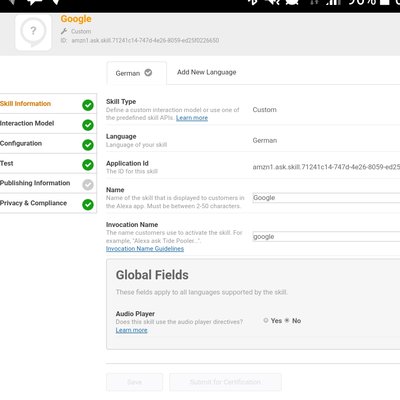Image resolution: width=400 pixels, height=400 pixels.
Task: Click the green check beside Configuration
Action: click(88, 145)
